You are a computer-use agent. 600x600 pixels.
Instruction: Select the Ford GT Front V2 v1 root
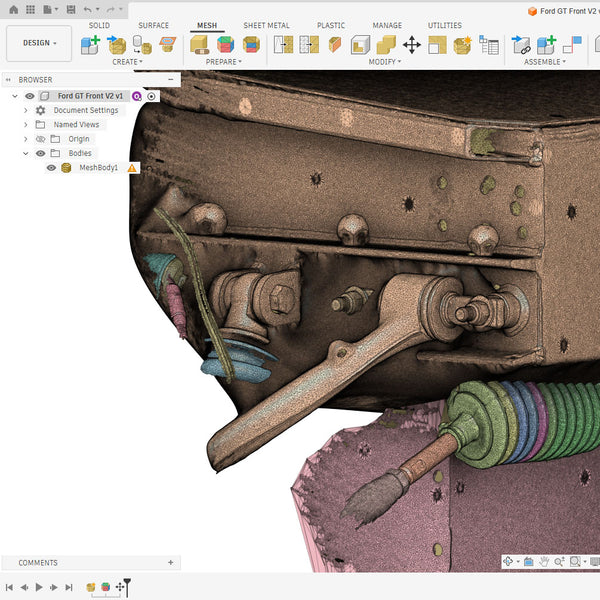(90, 96)
